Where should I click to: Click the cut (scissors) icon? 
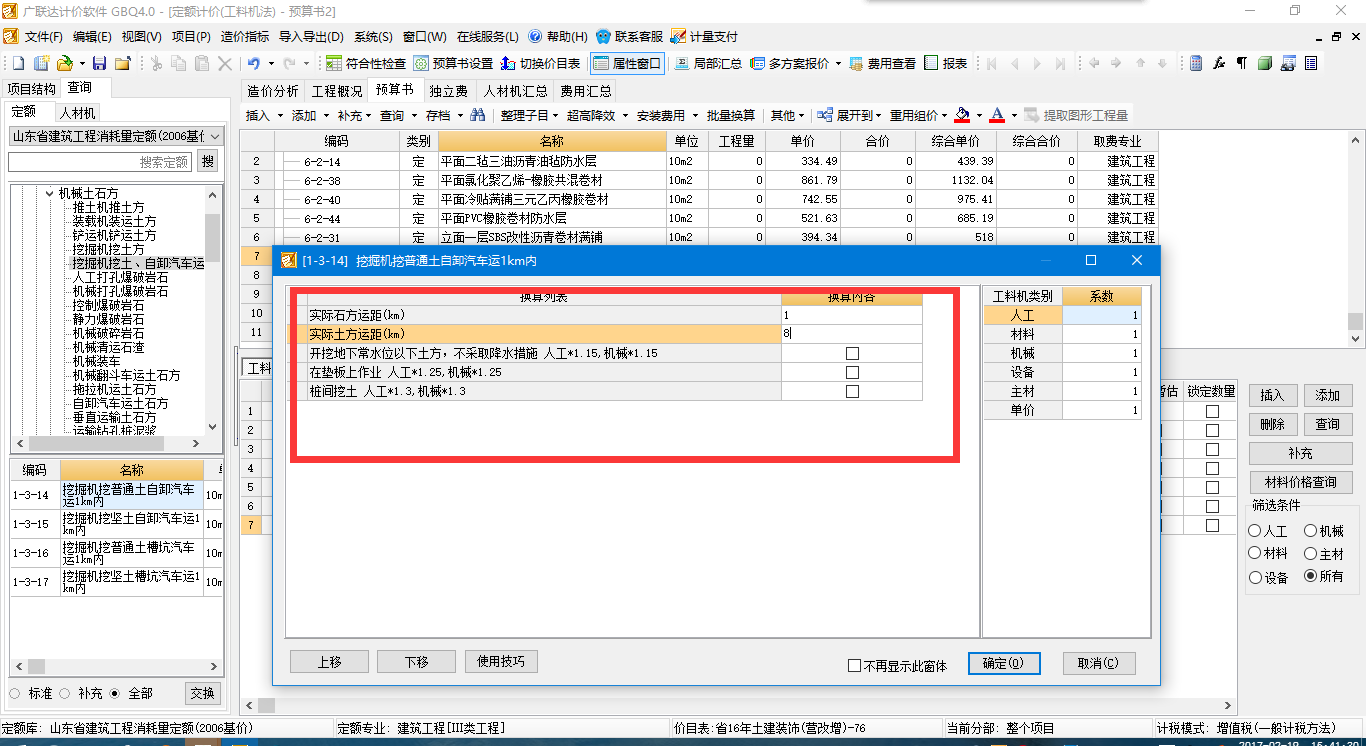156,63
